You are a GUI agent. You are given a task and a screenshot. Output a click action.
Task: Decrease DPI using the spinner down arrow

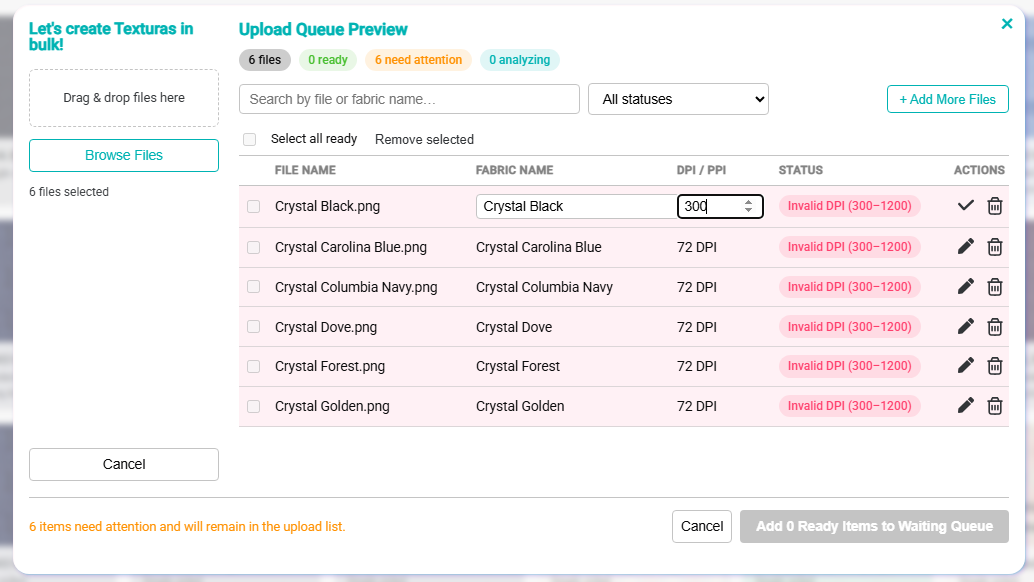click(x=748, y=210)
